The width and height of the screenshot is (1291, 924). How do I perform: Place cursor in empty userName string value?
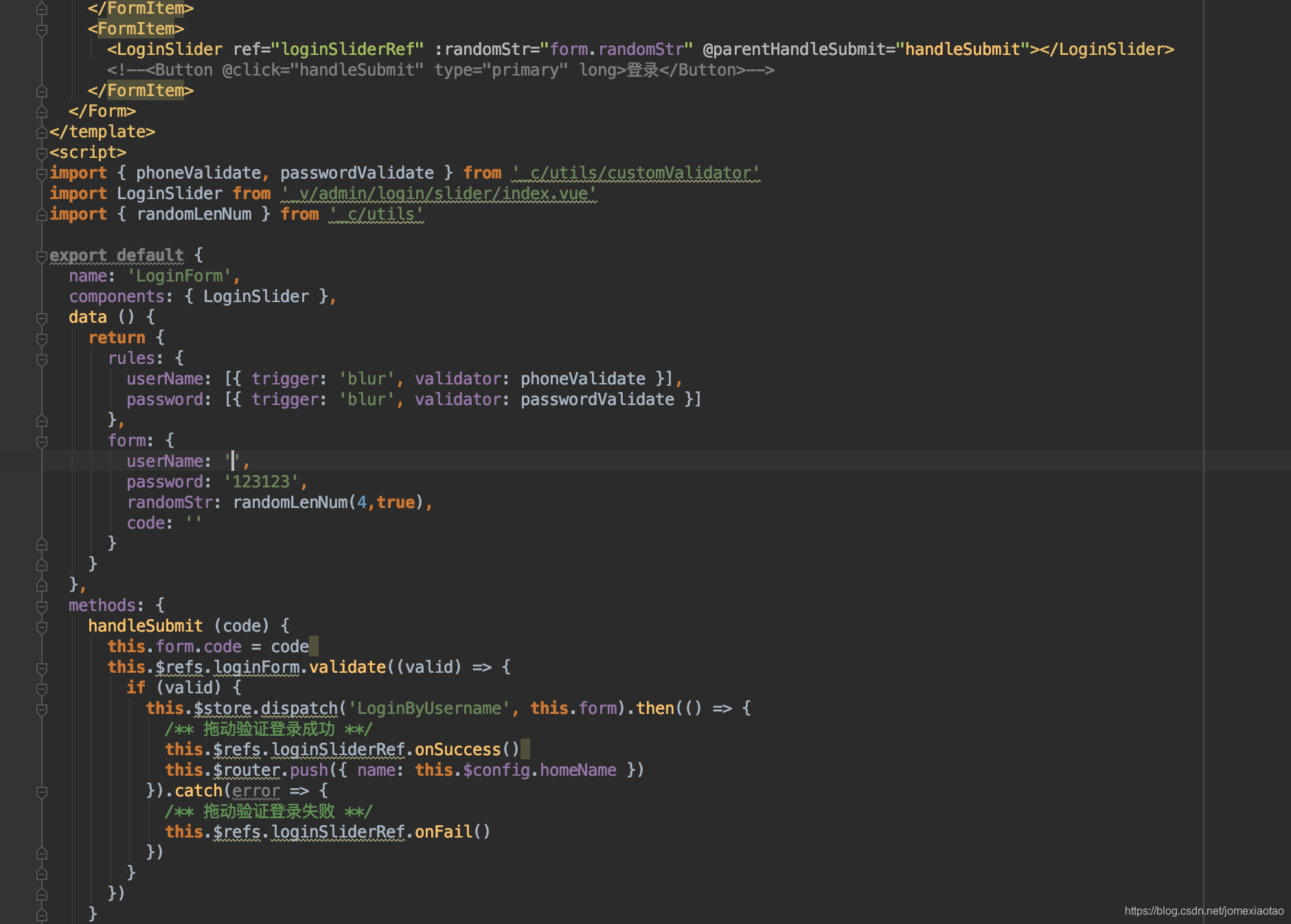click(x=233, y=461)
